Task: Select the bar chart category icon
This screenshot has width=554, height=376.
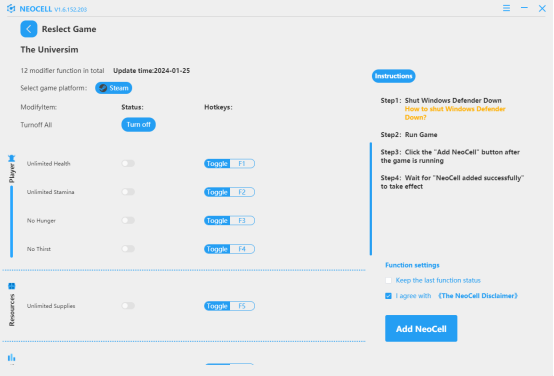Action: point(12,358)
